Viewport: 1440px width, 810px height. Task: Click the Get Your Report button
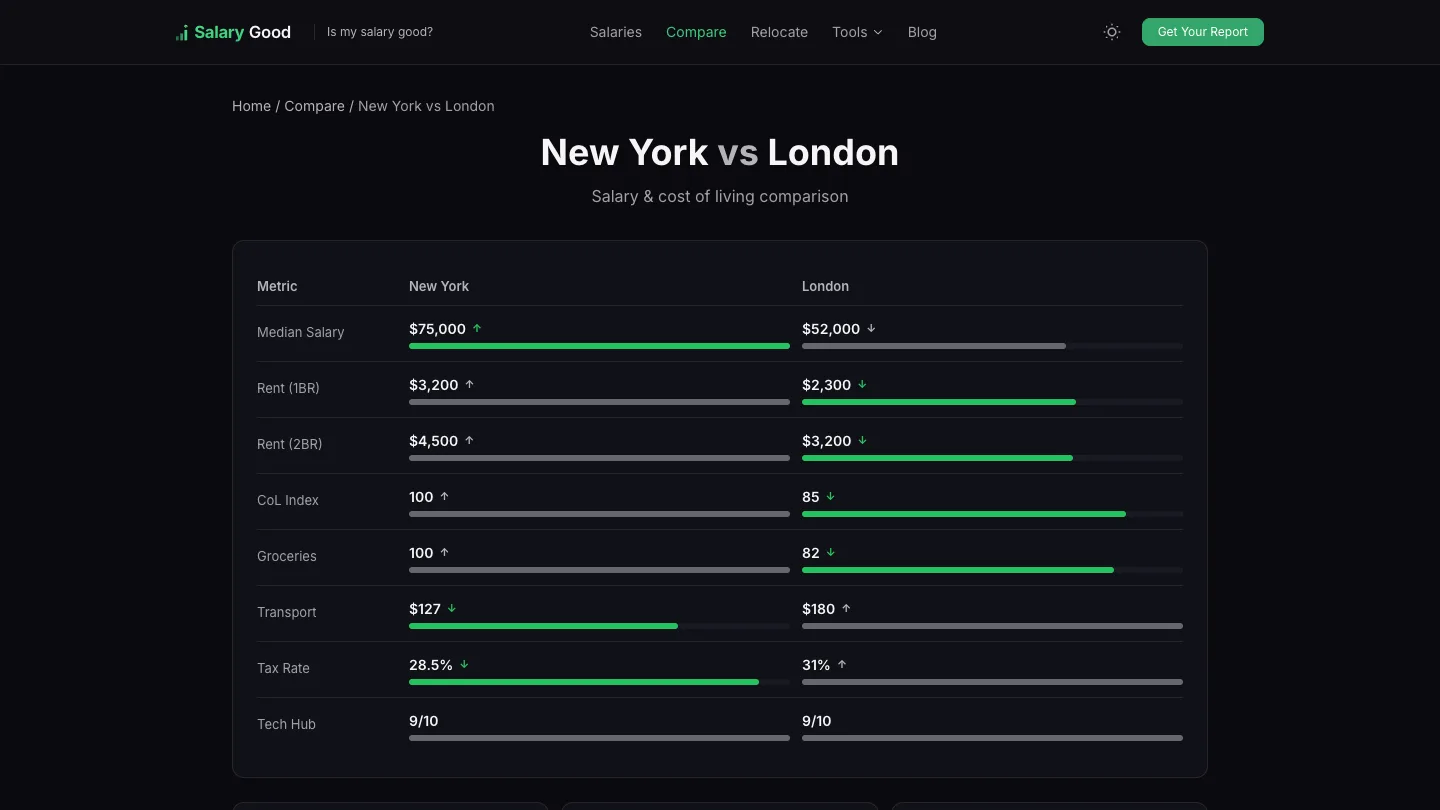click(x=1202, y=32)
